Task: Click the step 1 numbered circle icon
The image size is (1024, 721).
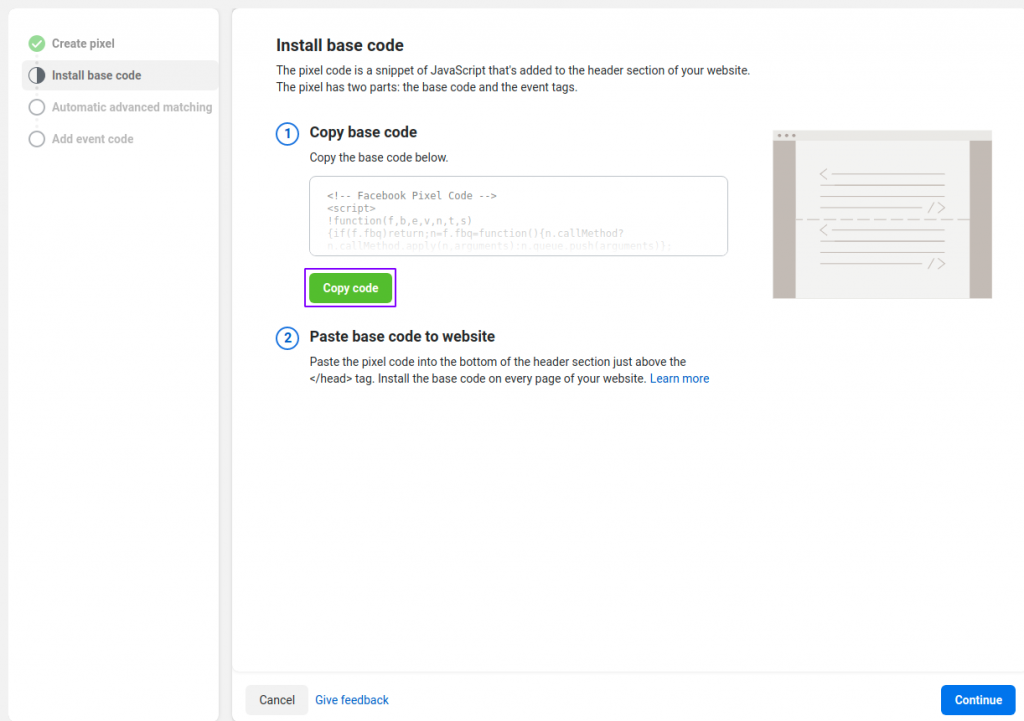Action: click(x=287, y=134)
